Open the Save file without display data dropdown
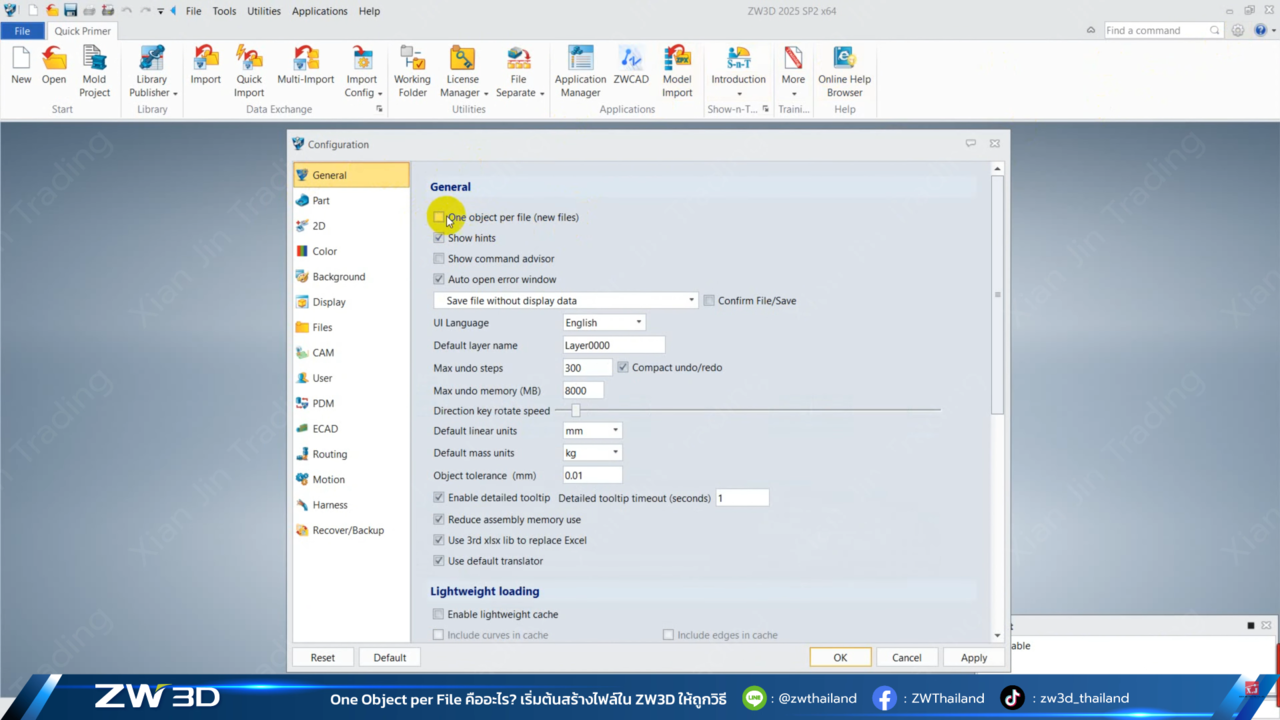Image resolution: width=1280 pixels, height=720 pixels. 566,301
